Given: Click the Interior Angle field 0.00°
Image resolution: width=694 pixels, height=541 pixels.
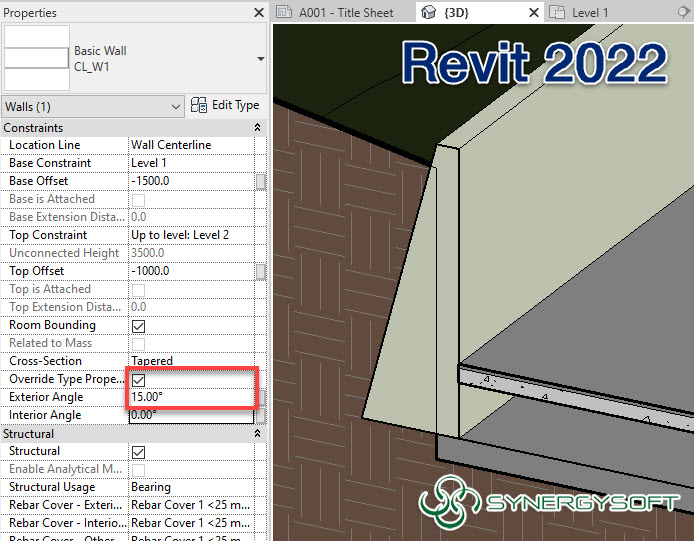Looking at the screenshot, I should 192,415.
